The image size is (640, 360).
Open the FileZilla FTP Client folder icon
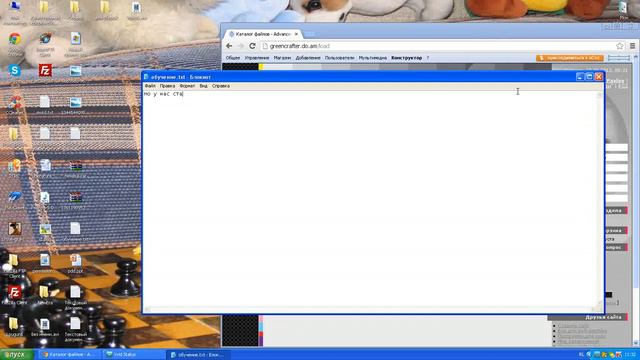(x=13, y=260)
